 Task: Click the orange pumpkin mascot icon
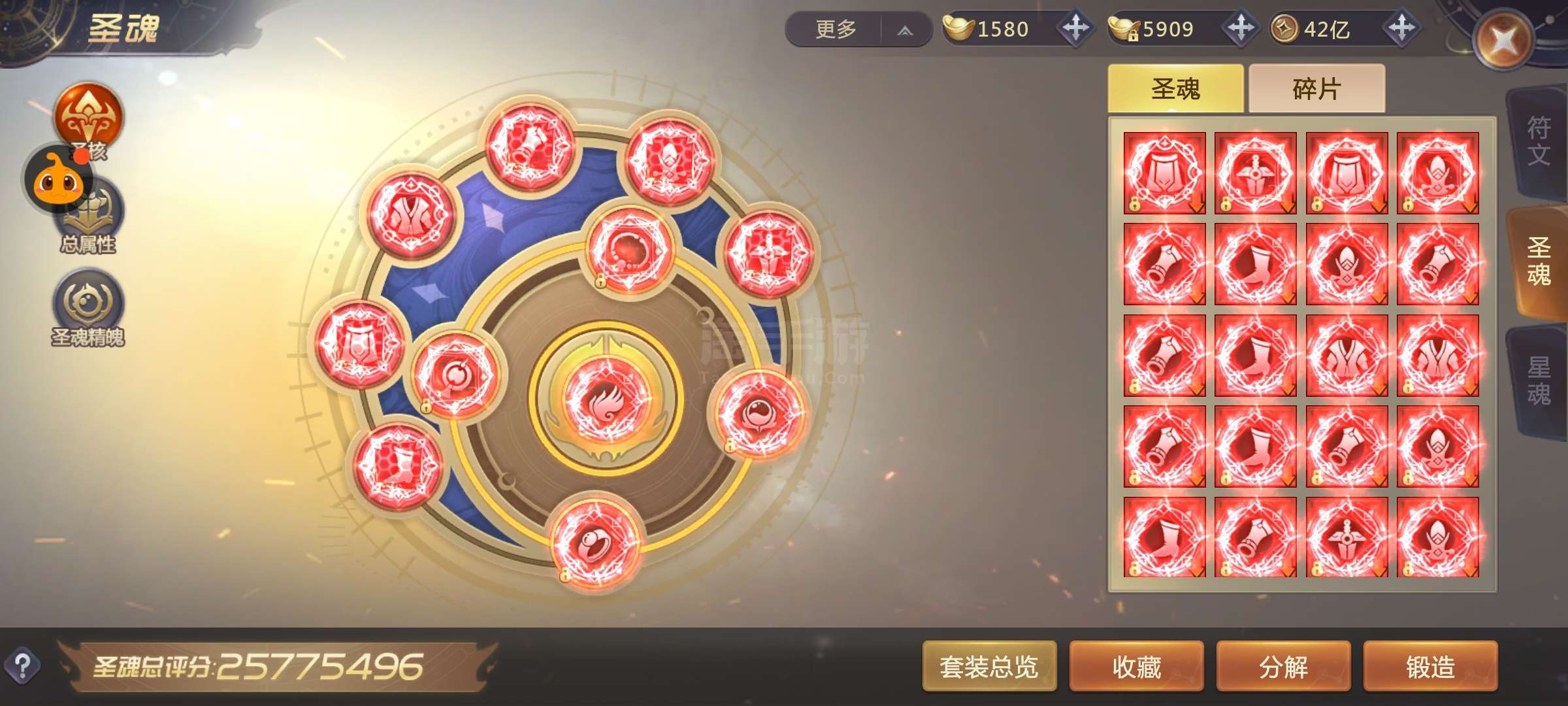tap(57, 181)
